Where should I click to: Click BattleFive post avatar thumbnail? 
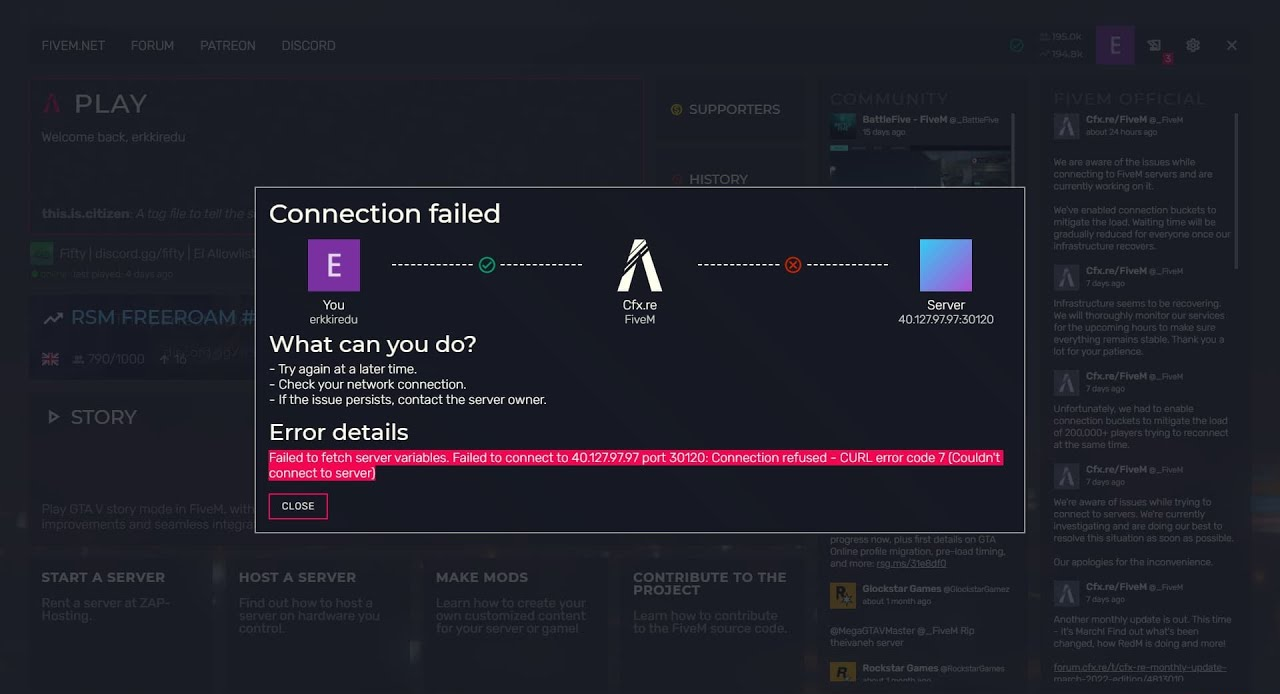coord(843,126)
